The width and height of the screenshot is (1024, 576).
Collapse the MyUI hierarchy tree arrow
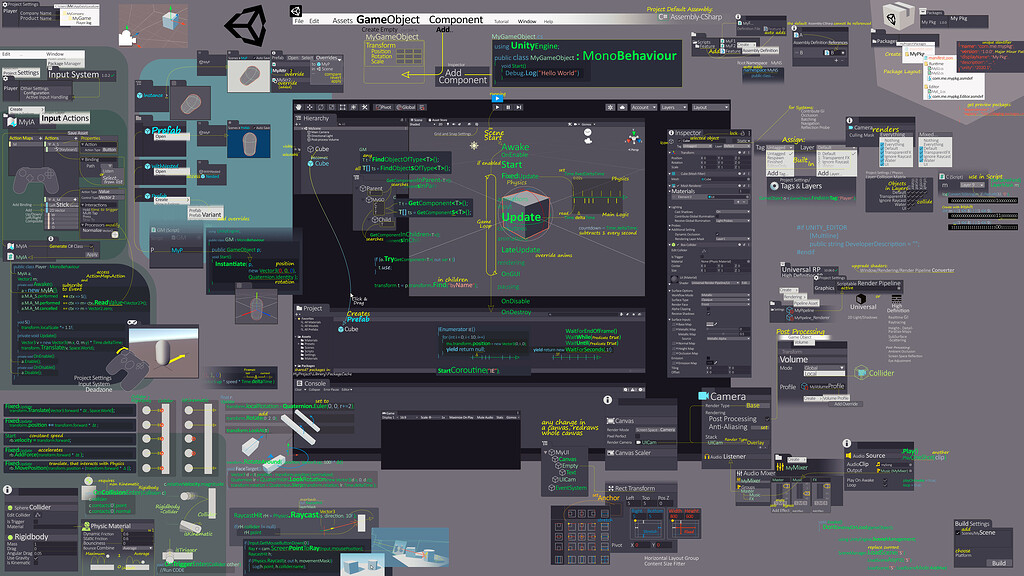(x=546, y=452)
